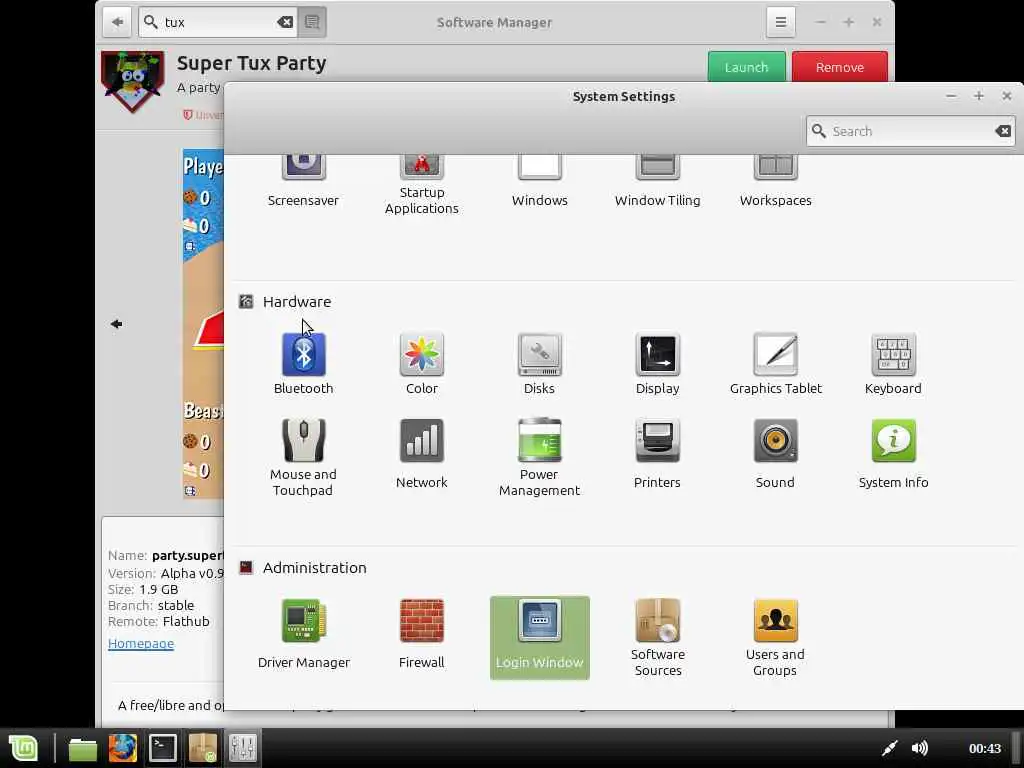Open Disks in System Settings

click(x=539, y=364)
